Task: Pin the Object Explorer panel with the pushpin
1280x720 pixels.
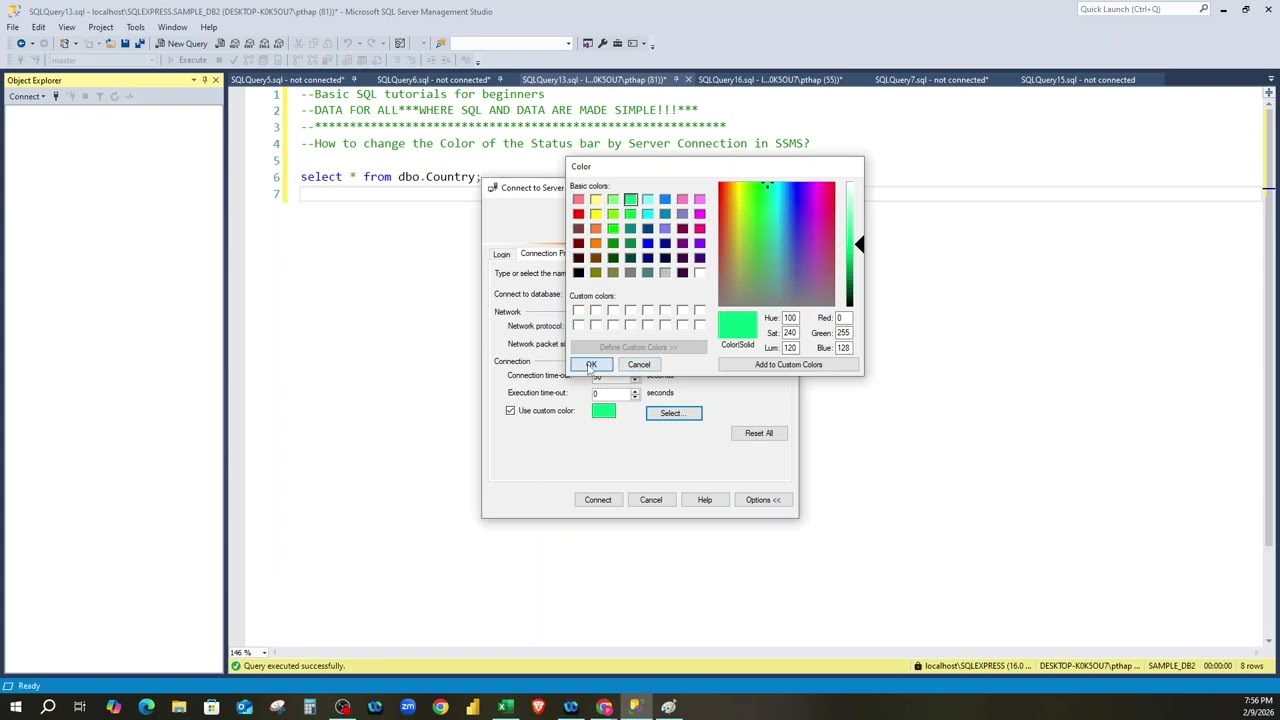Action: pyautogui.click(x=205, y=80)
